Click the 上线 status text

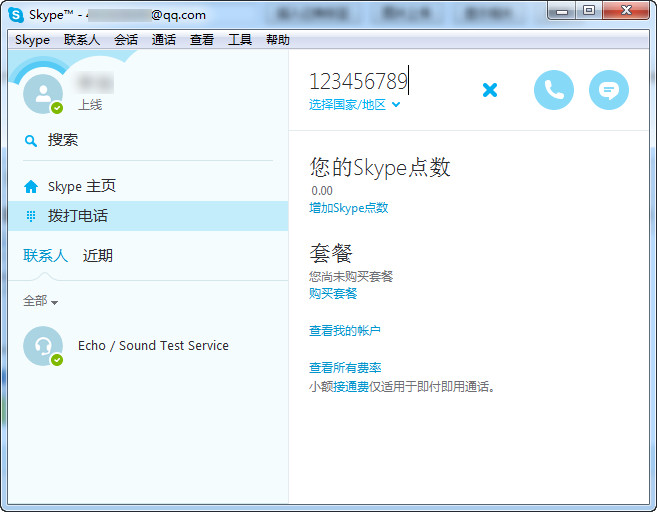tap(90, 105)
